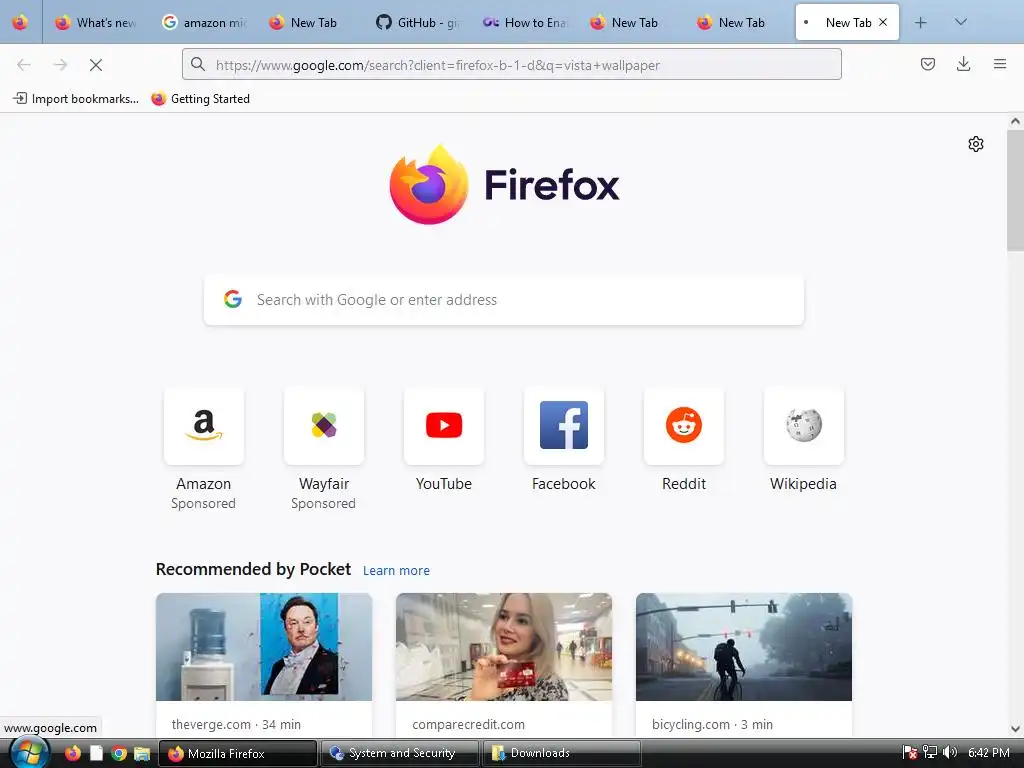Open the theverge.com Pocket story thumbnail
The height and width of the screenshot is (768, 1024).
click(264, 647)
